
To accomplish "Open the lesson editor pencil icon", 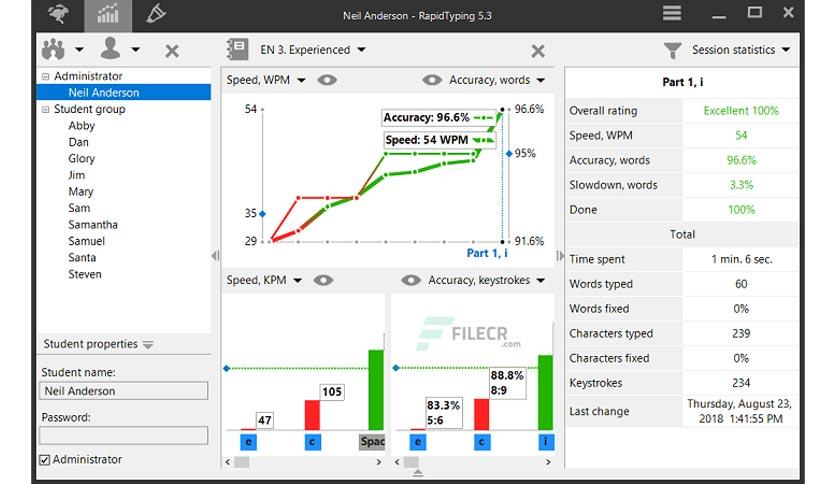I will click(x=156, y=14).
